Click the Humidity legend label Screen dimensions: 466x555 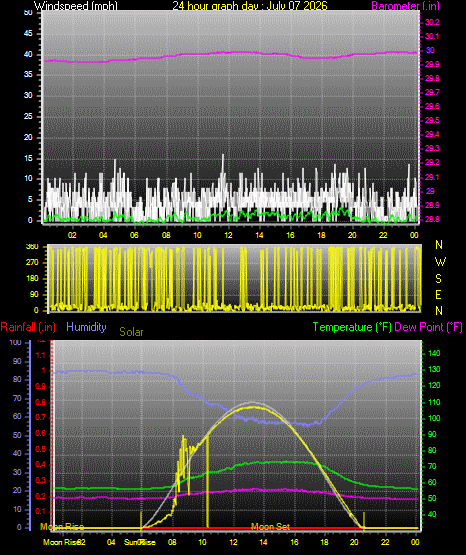(x=86, y=327)
